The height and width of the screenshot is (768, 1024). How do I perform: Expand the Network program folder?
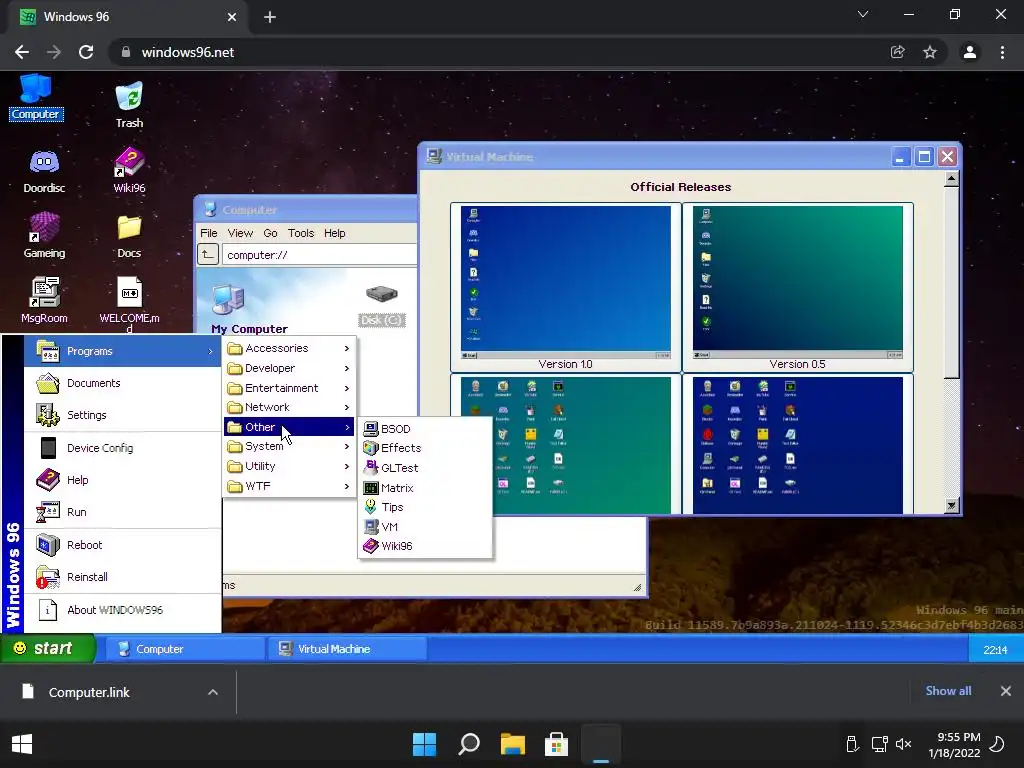pyautogui.click(x=289, y=407)
